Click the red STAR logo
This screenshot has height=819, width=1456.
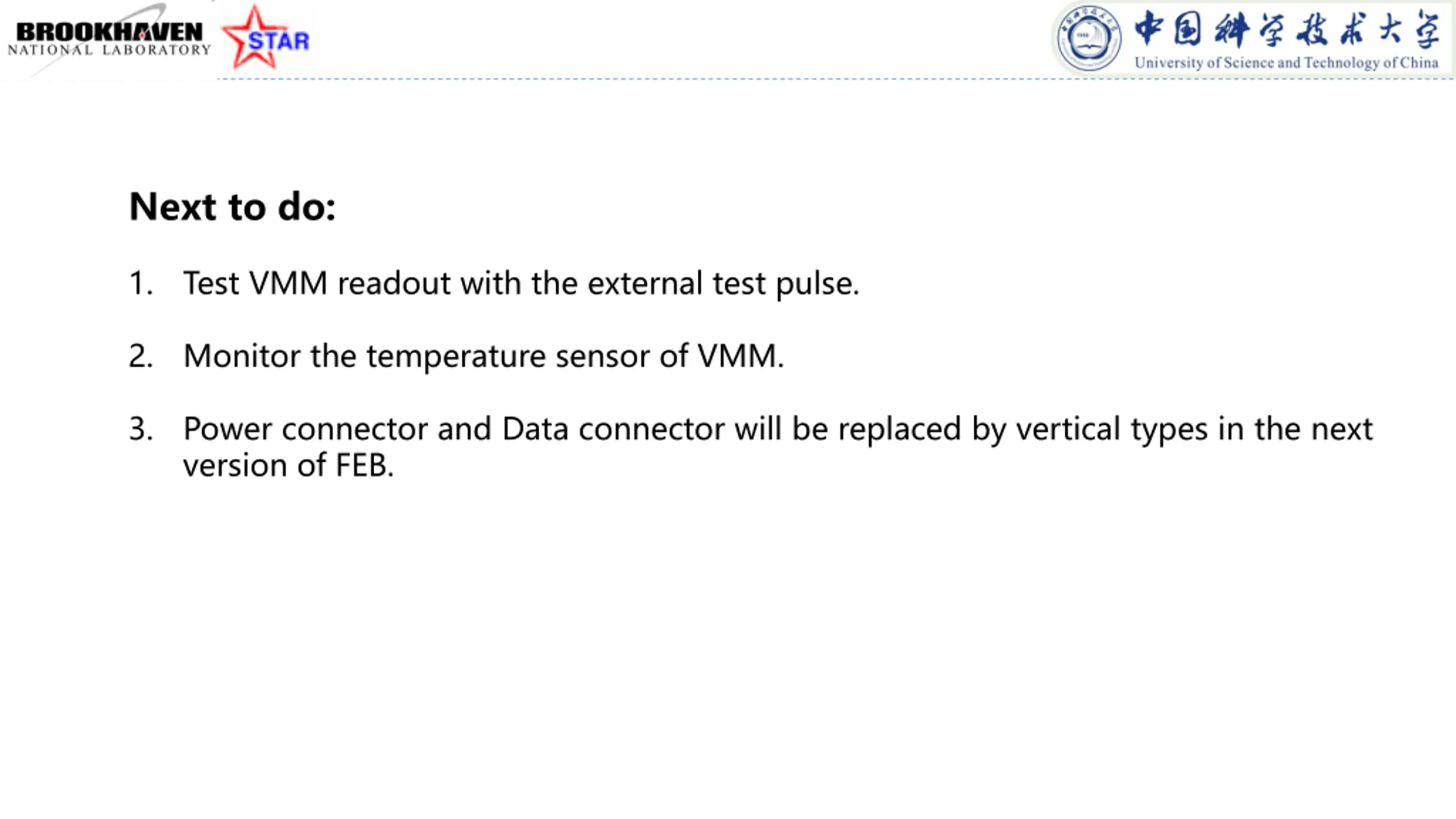[x=265, y=38]
